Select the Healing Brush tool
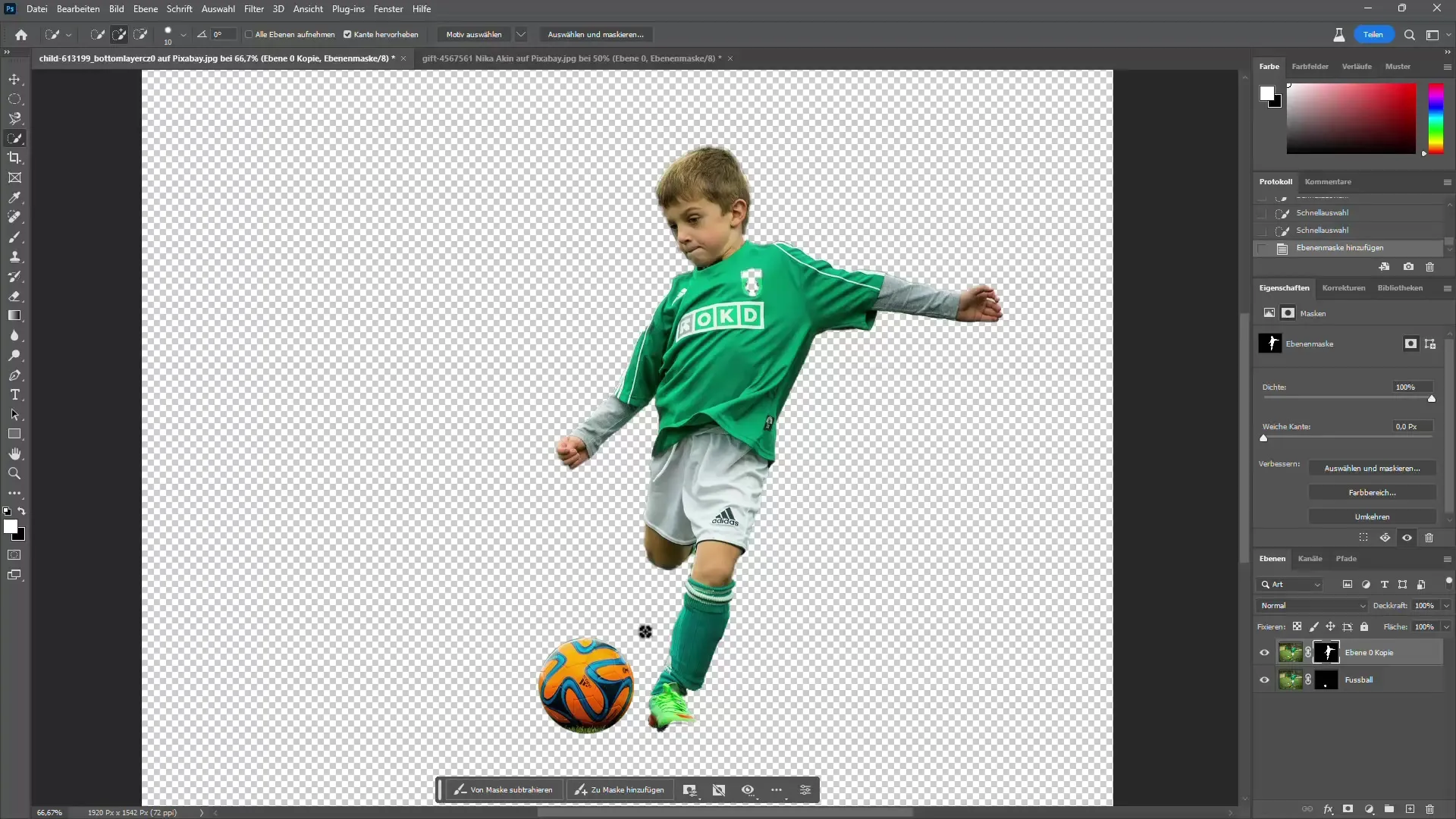Screen dimensions: 1456x819 coord(14,217)
